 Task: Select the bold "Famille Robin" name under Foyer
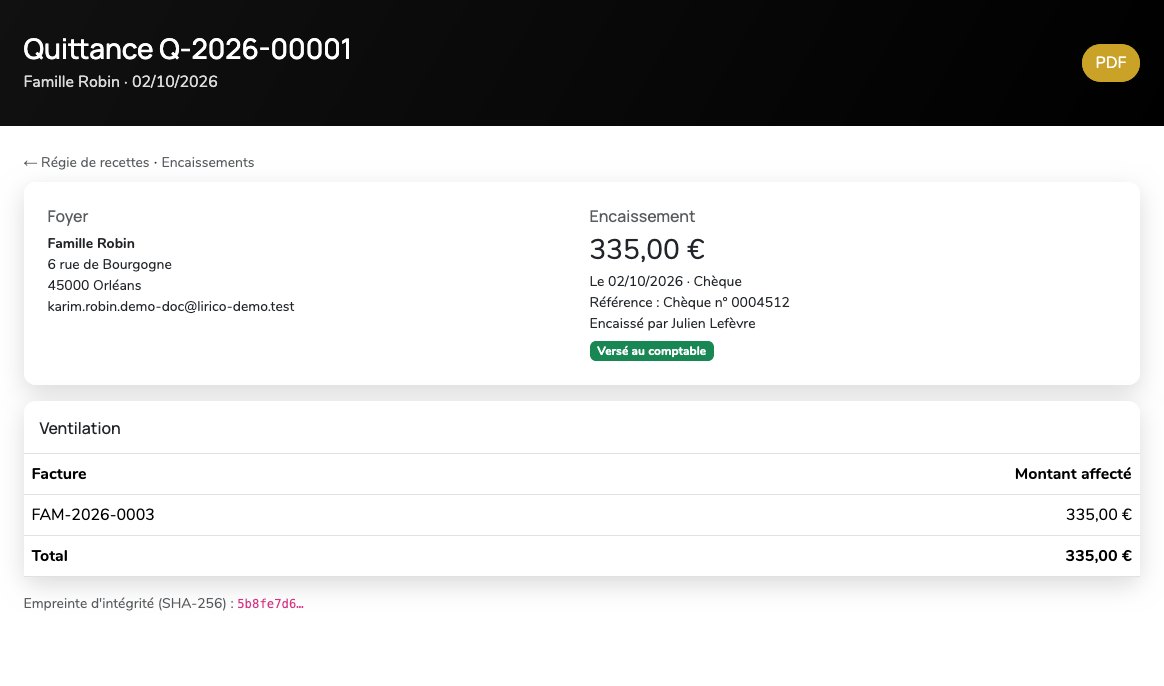click(x=91, y=244)
